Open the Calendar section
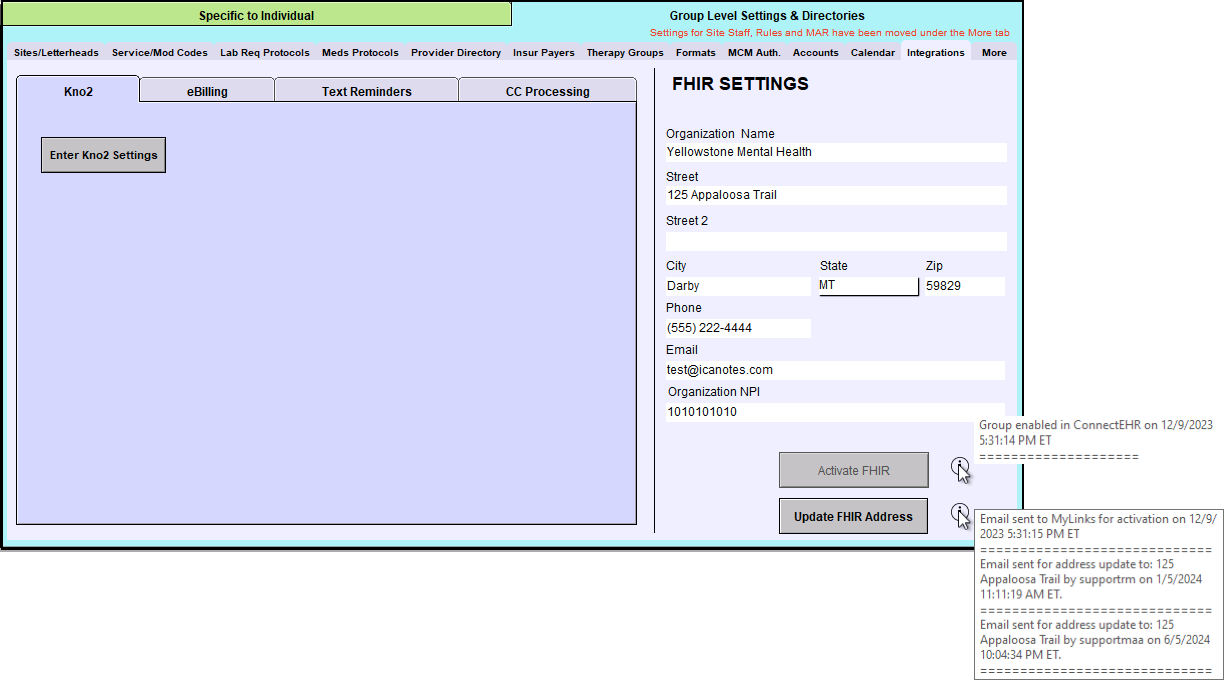Image resolution: width=1226 pixels, height=685 pixels. tap(872, 52)
